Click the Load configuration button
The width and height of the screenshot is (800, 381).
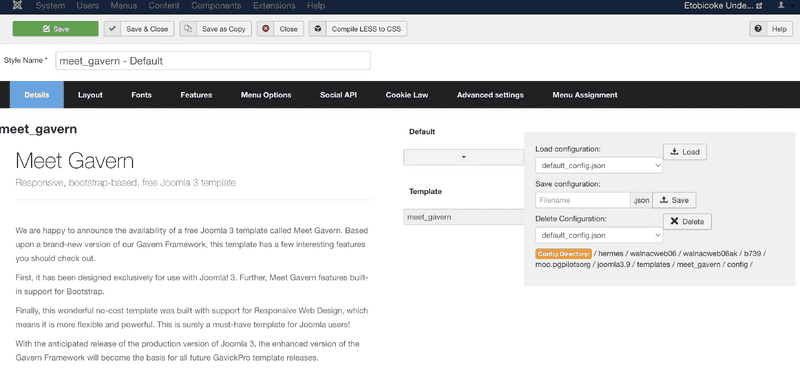click(685, 152)
